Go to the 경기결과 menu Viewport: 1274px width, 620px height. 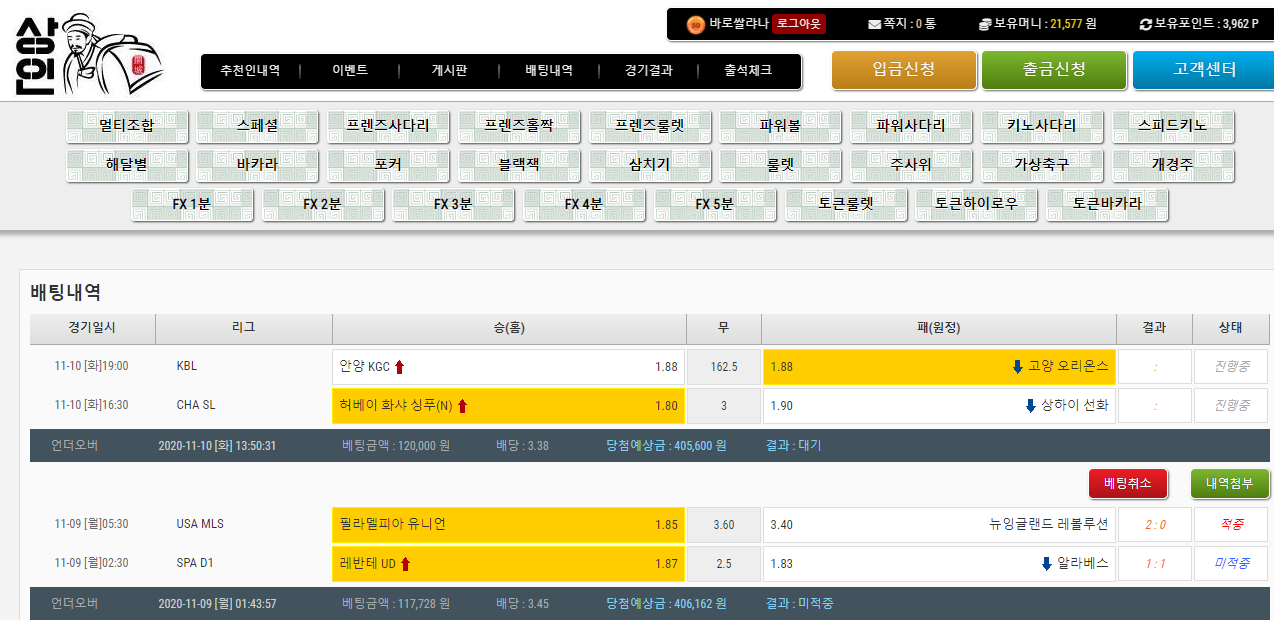click(x=648, y=71)
